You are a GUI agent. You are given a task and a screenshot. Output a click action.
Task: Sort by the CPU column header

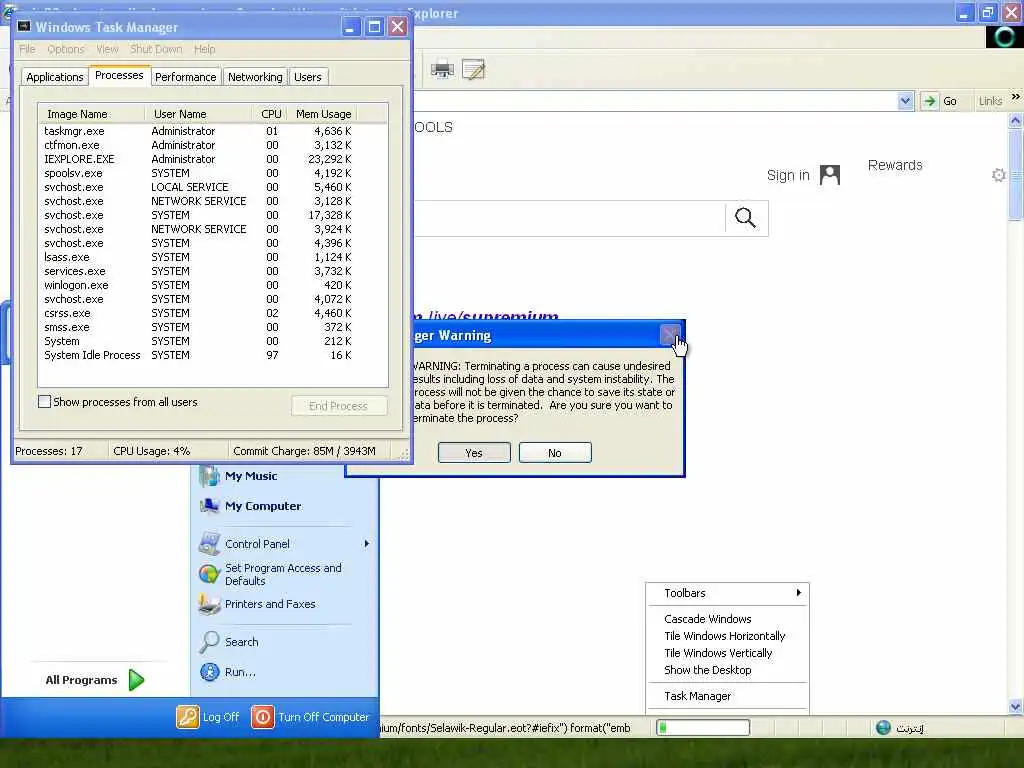(x=270, y=114)
